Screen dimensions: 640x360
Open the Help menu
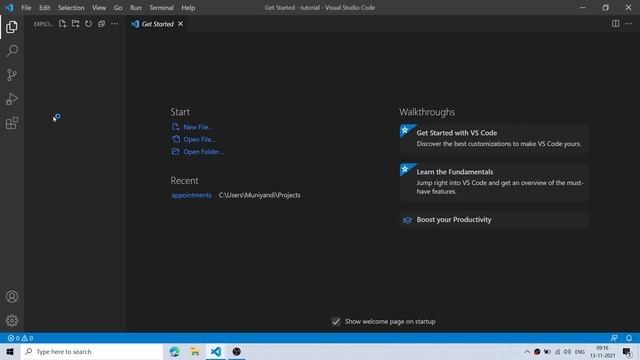point(188,8)
